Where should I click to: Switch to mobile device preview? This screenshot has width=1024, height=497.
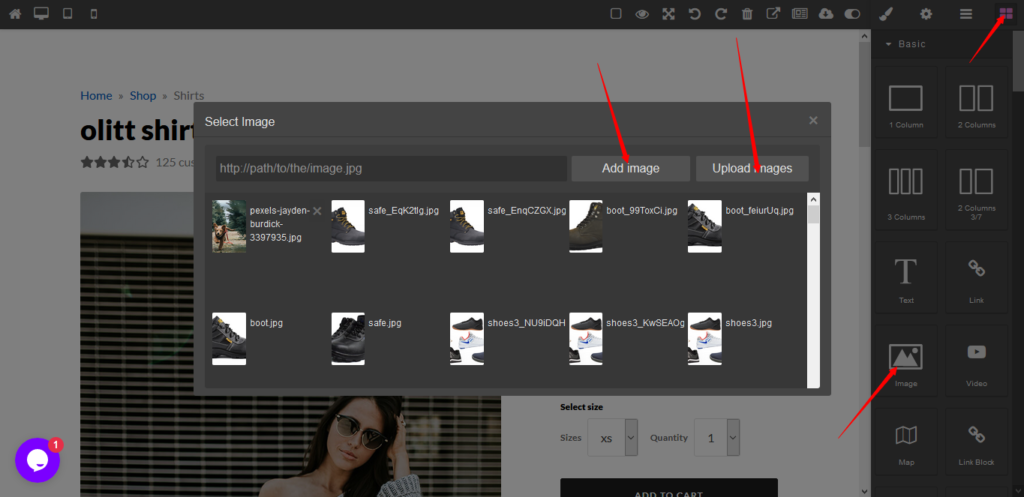pos(94,14)
